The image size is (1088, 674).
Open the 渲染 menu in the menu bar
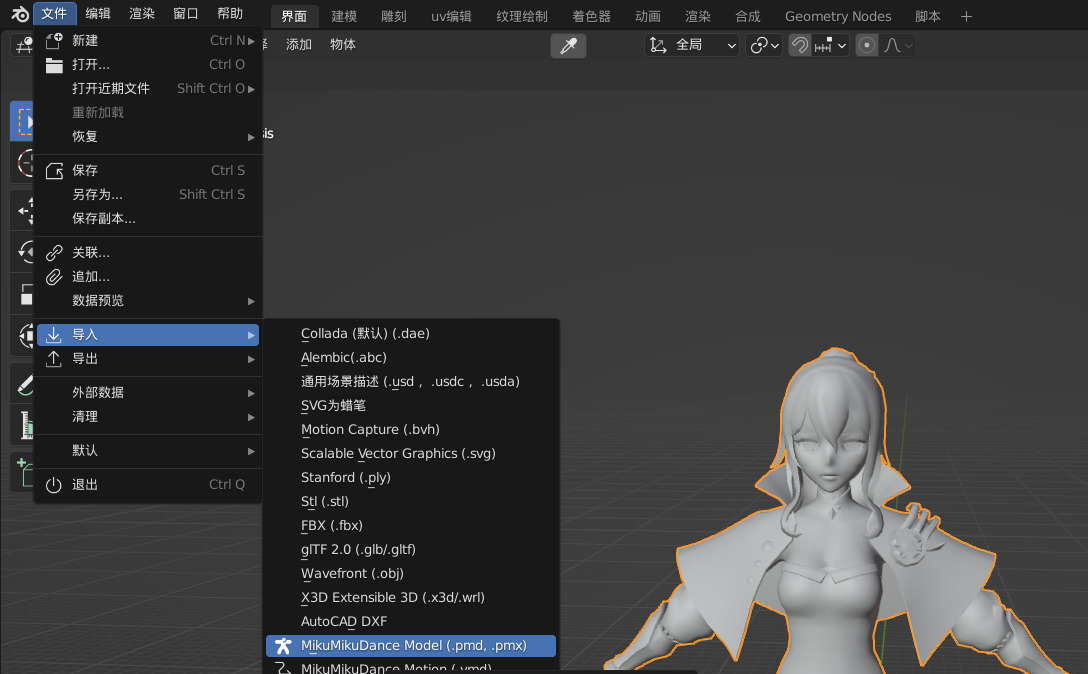[142, 13]
